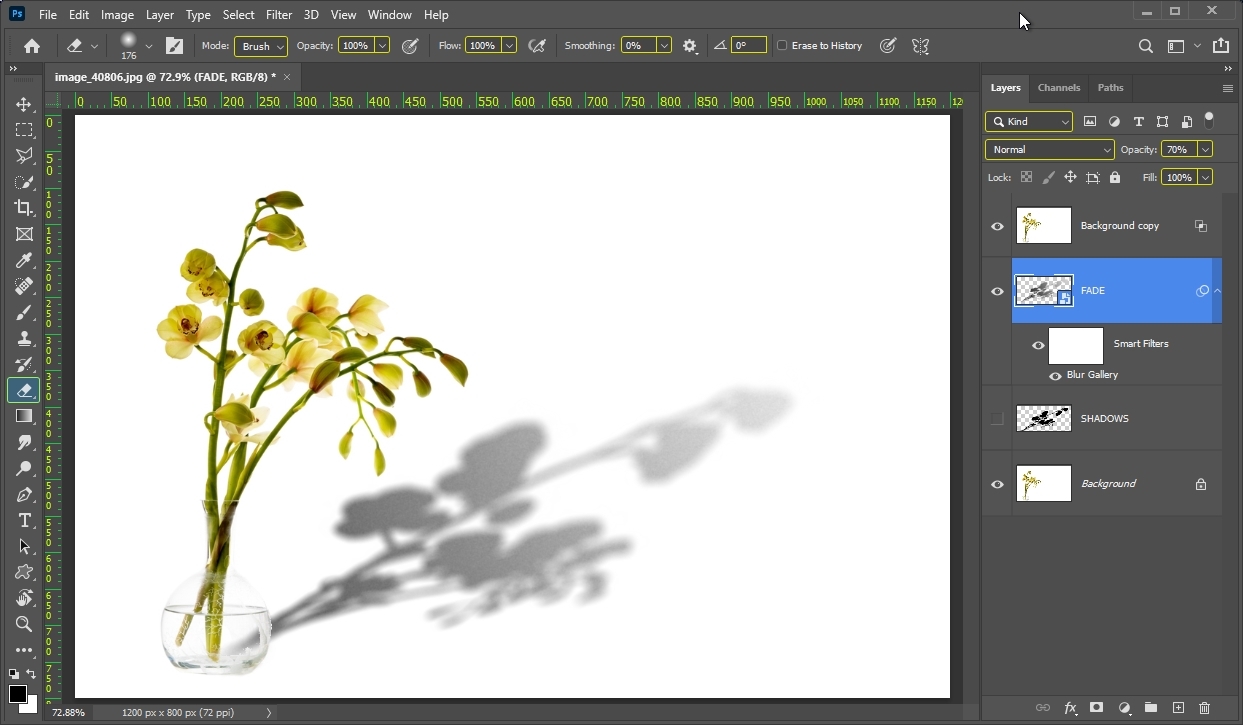Image resolution: width=1243 pixels, height=725 pixels.
Task: Create new fill or adjustment layer
Action: coord(1124,708)
